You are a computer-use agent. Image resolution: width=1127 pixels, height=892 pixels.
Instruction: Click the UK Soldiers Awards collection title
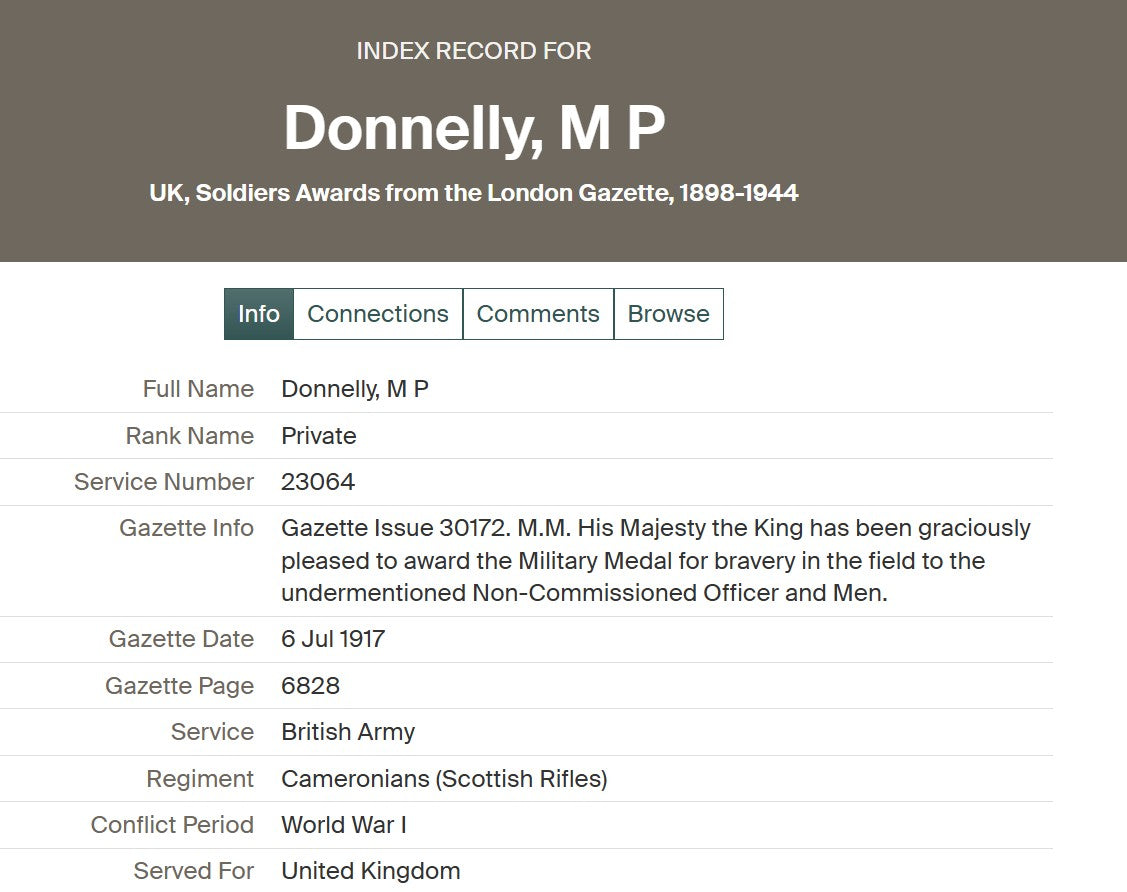(x=474, y=193)
